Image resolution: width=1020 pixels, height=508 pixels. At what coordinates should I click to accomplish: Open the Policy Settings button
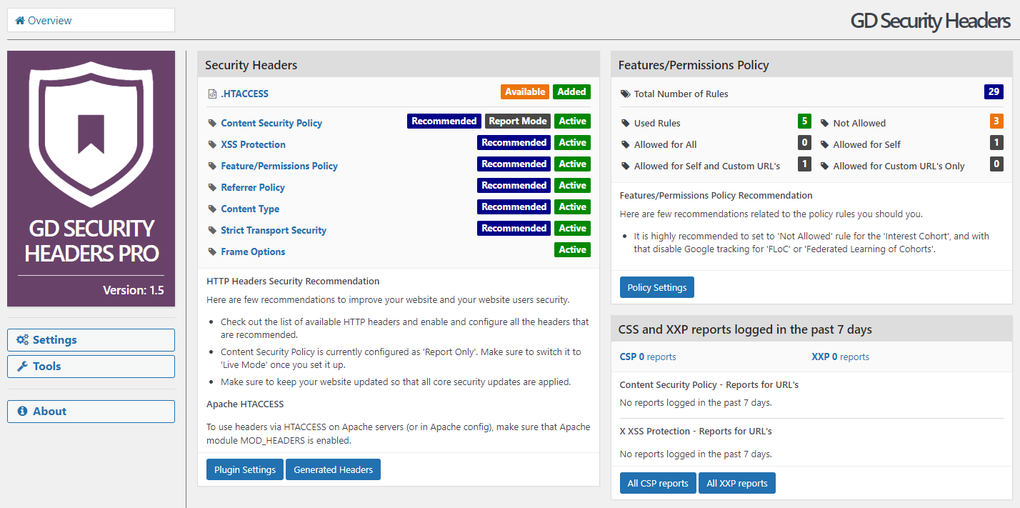point(656,288)
